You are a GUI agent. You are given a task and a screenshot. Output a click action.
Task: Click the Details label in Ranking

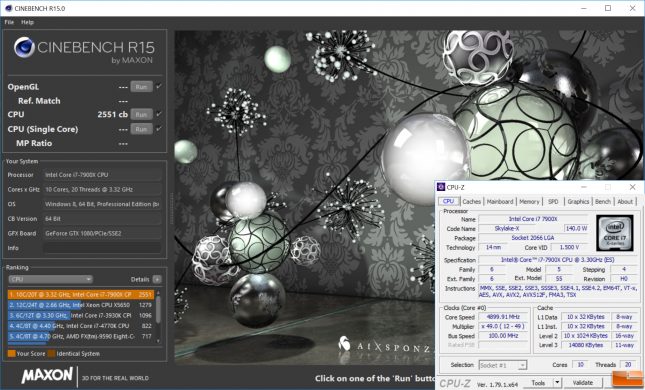coord(140,279)
